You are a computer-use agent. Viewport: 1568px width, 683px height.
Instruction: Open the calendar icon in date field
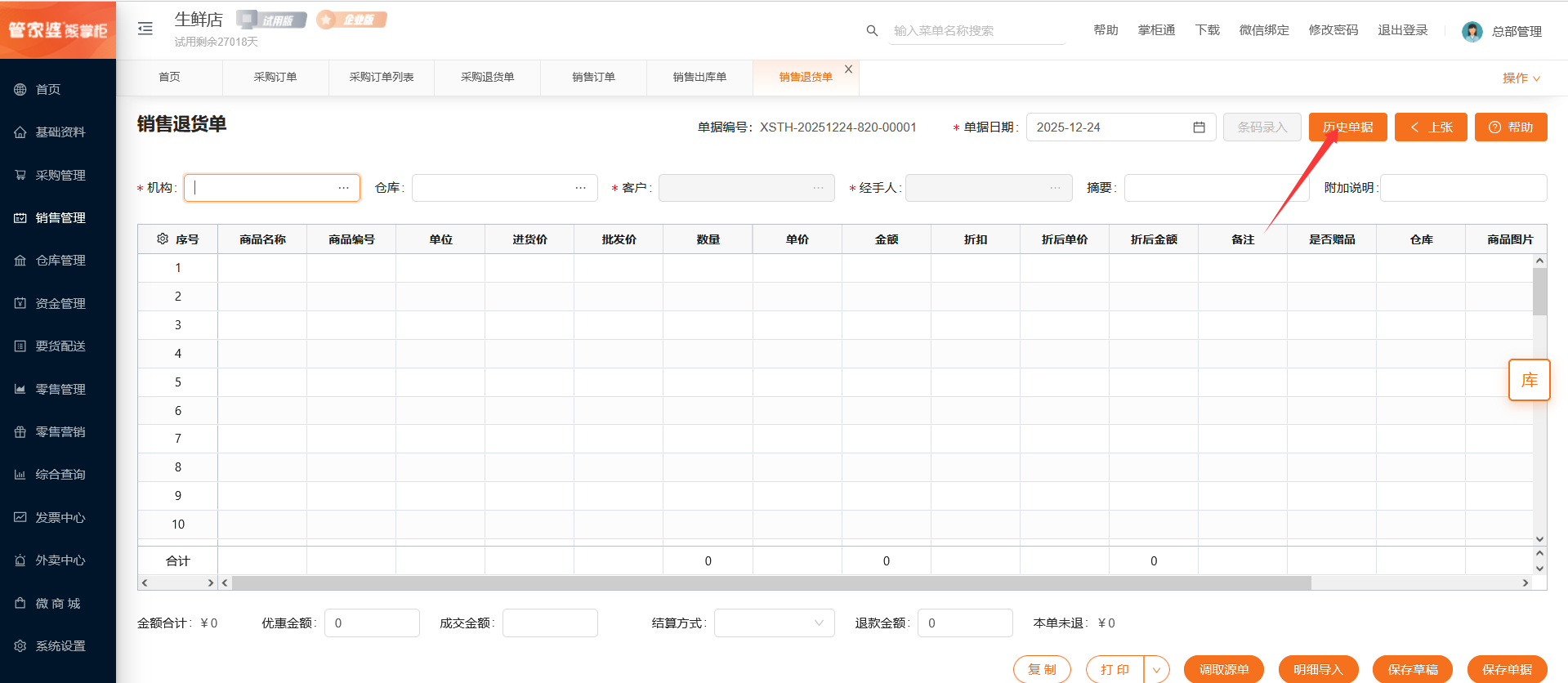click(x=1199, y=127)
